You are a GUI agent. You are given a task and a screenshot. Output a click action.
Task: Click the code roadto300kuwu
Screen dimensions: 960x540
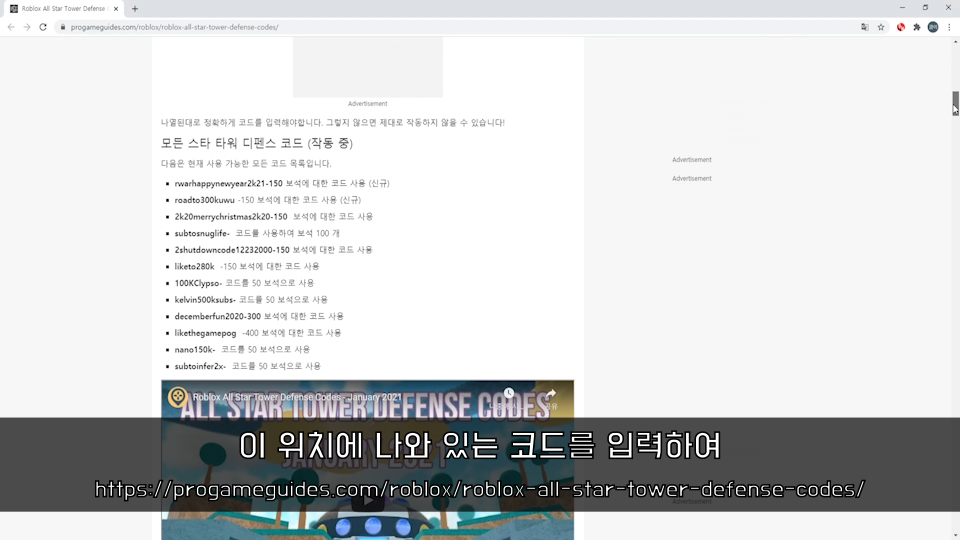click(204, 200)
